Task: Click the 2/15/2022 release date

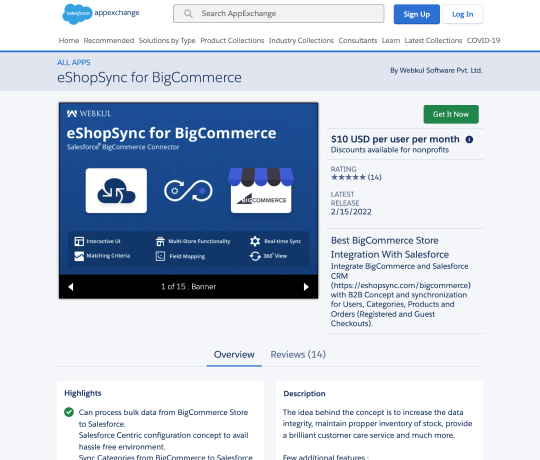Action: pos(351,212)
